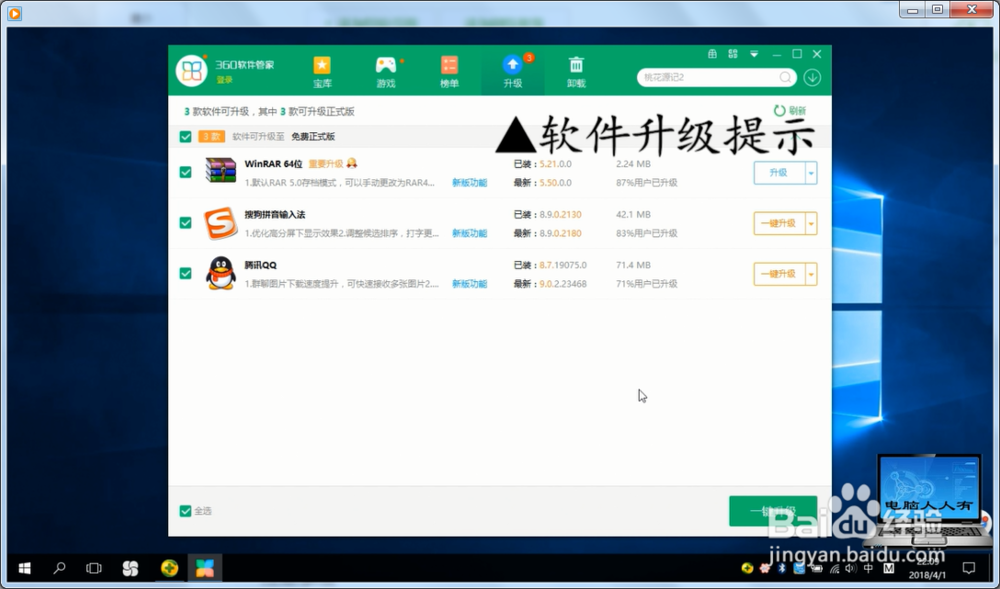Image resolution: width=1000 pixels, height=589 pixels.
Task: Click the fan-shaped taskbar app icon
Action: point(130,568)
